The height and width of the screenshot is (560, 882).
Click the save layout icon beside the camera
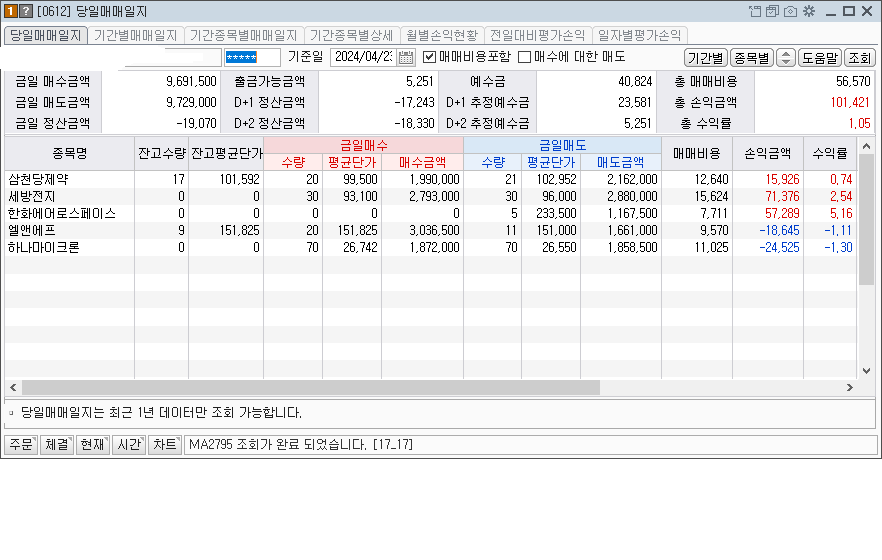coord(772,11)
